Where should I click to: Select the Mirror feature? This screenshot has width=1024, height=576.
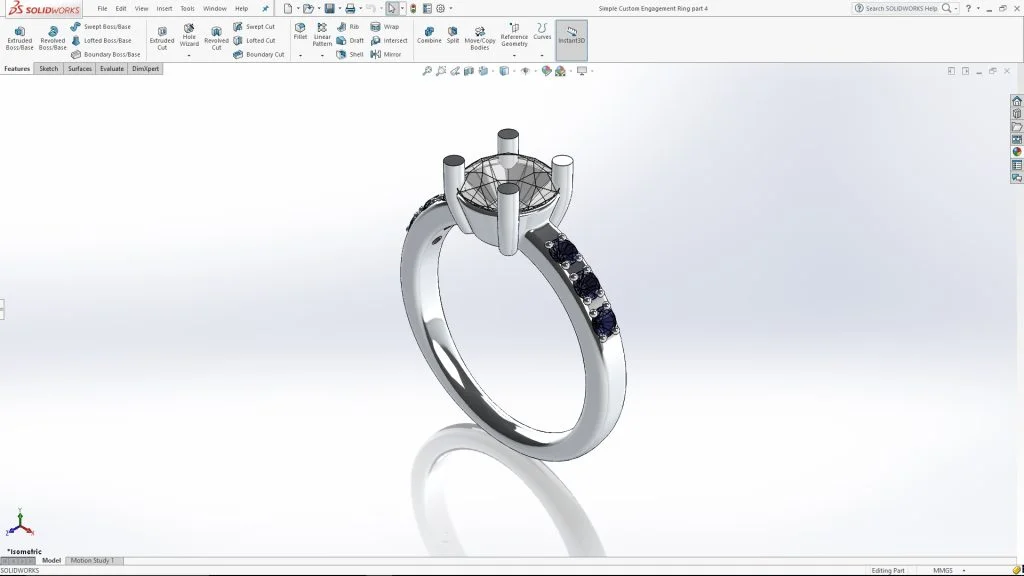coord(386,55)
